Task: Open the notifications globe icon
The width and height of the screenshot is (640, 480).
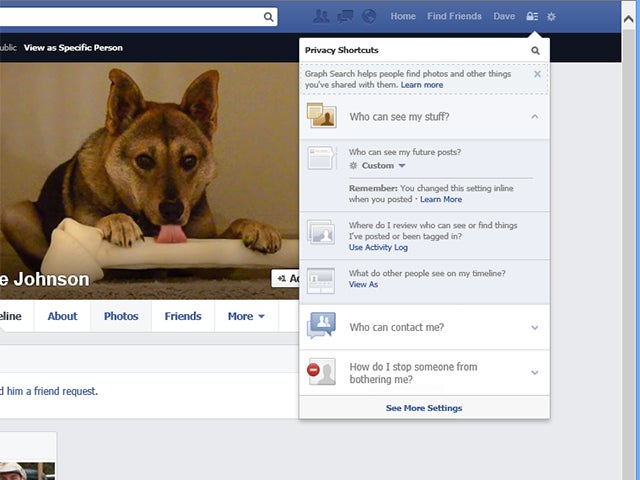Action: tap(369, 16)
